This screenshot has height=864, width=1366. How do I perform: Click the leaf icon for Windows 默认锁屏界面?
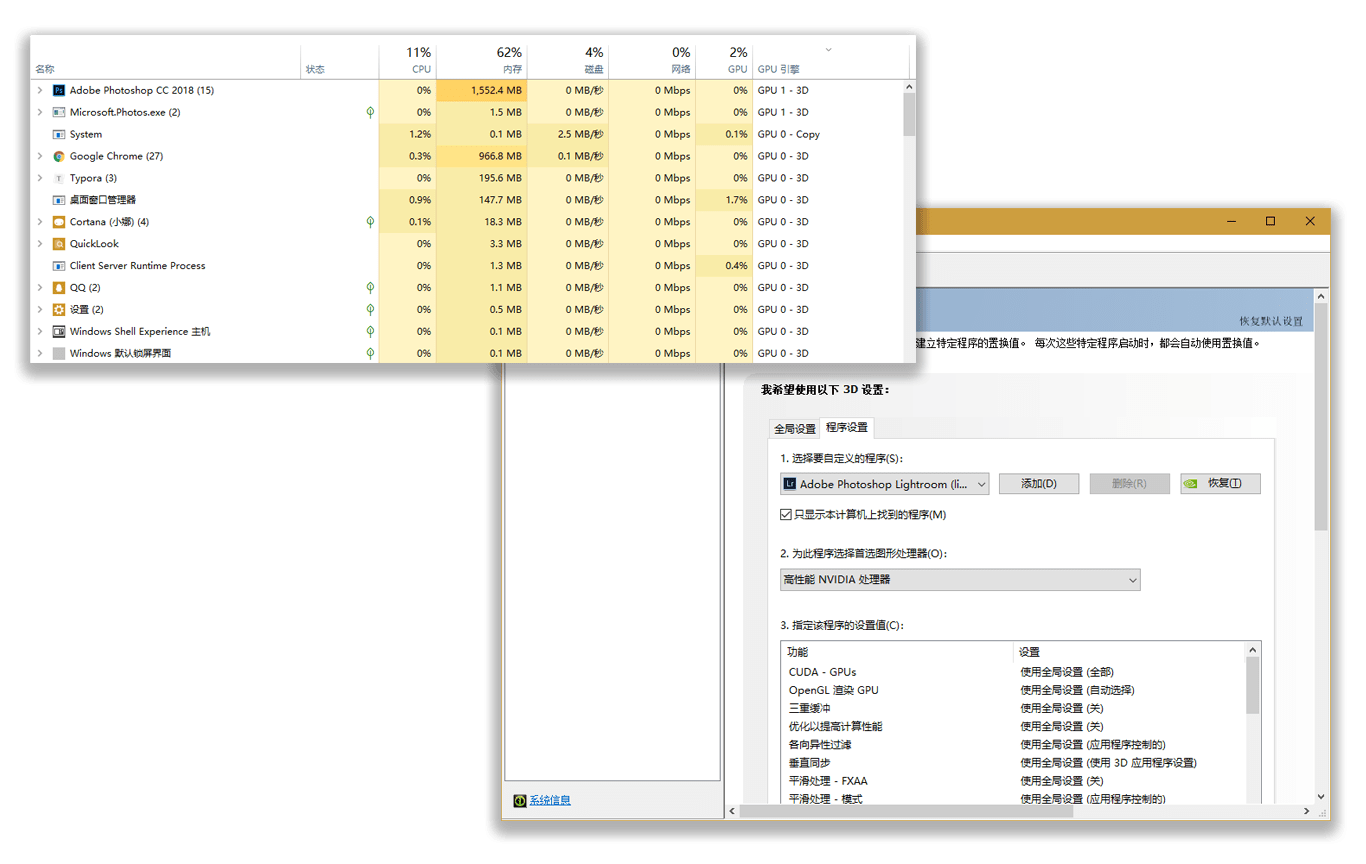(370, 353)
